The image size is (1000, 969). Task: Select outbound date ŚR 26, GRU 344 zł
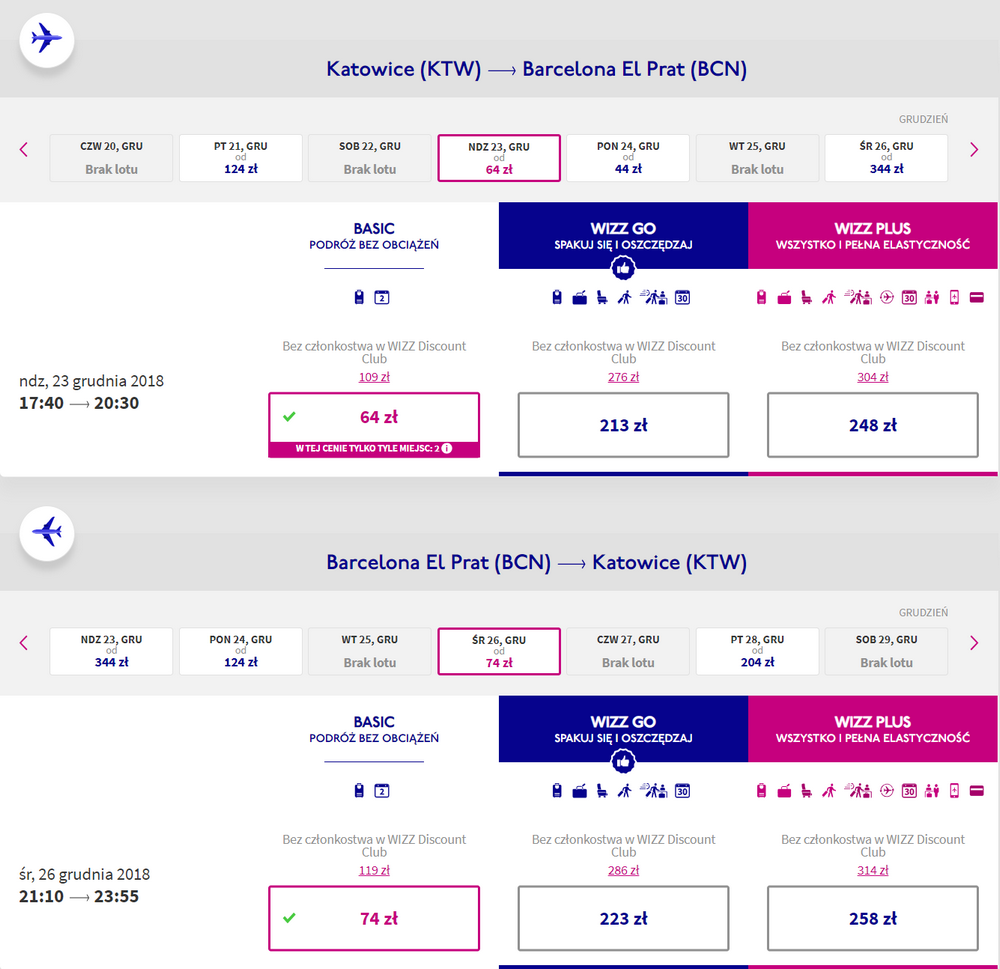point(886,158)
